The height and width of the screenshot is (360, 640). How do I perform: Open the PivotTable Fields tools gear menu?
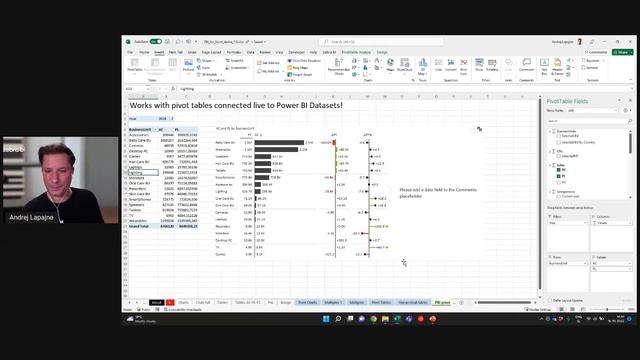point(626,111)
